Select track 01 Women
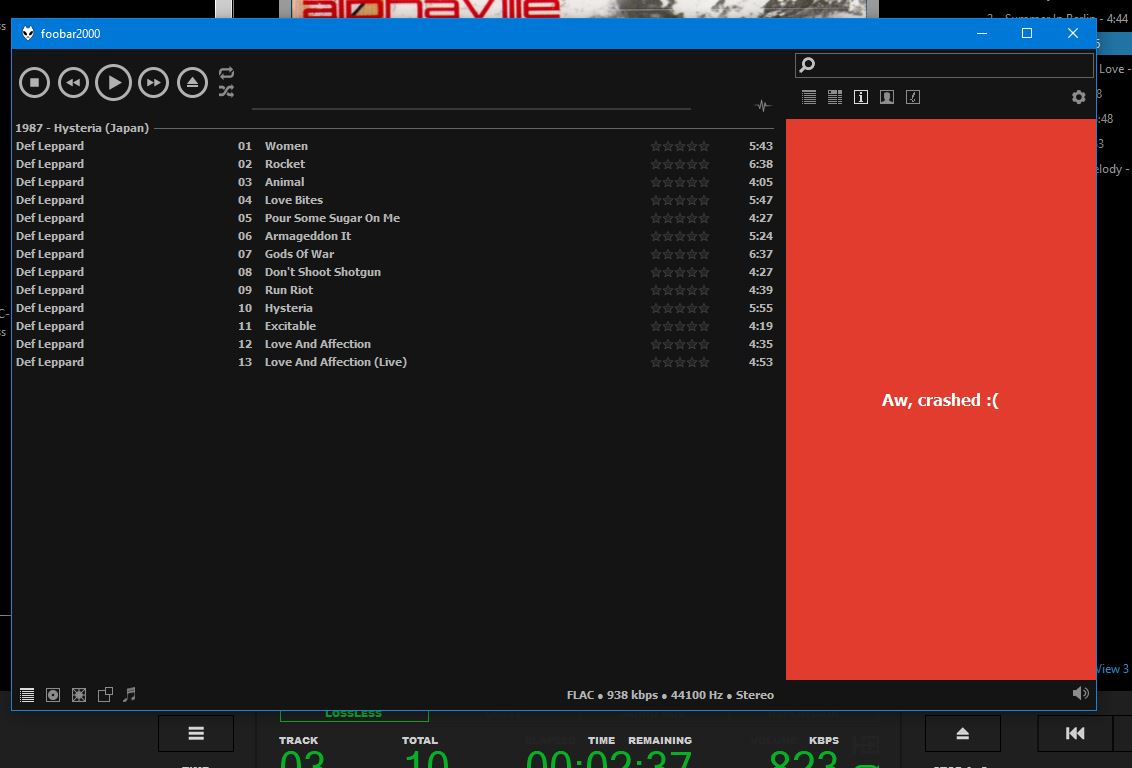Image resolution: width=1132 pixels, height=768 pixels. [394, 146]
